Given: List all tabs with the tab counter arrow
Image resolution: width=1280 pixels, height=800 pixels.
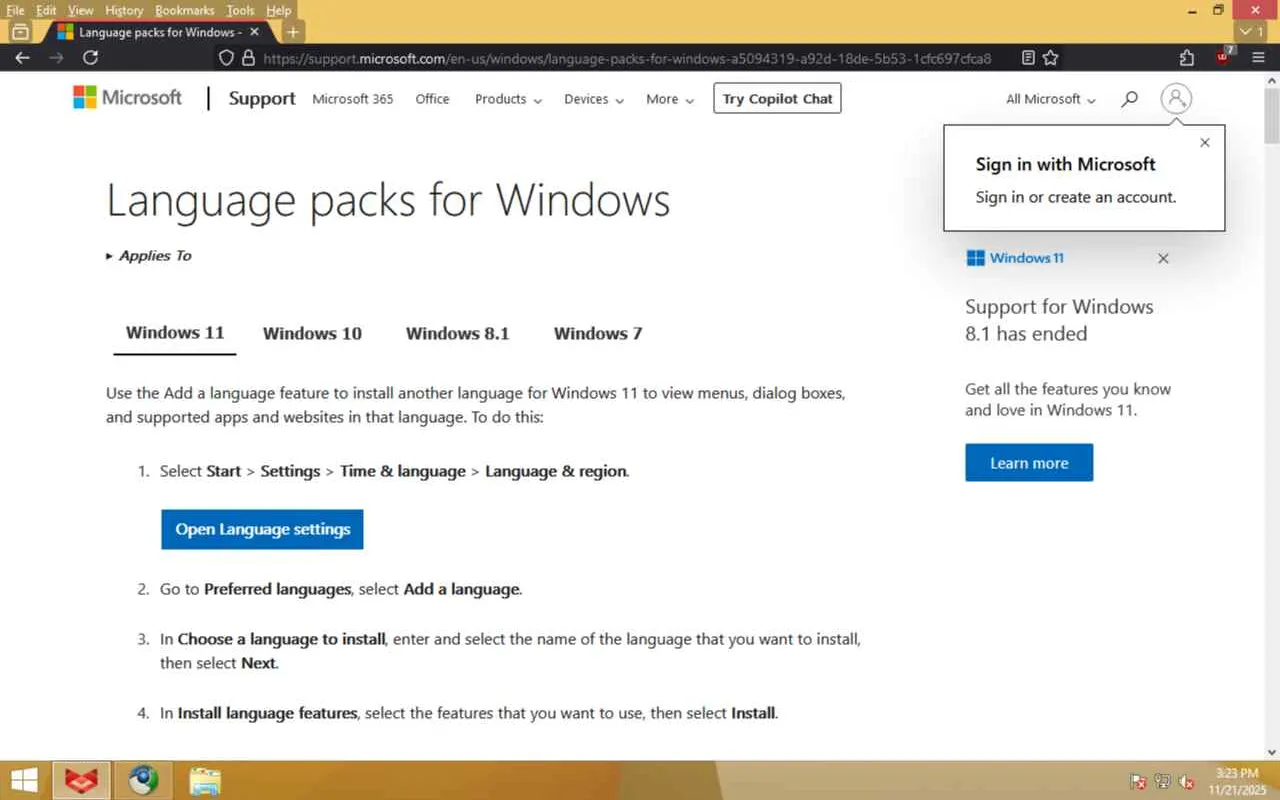Looking at the screenshot, I should 1253,32.
